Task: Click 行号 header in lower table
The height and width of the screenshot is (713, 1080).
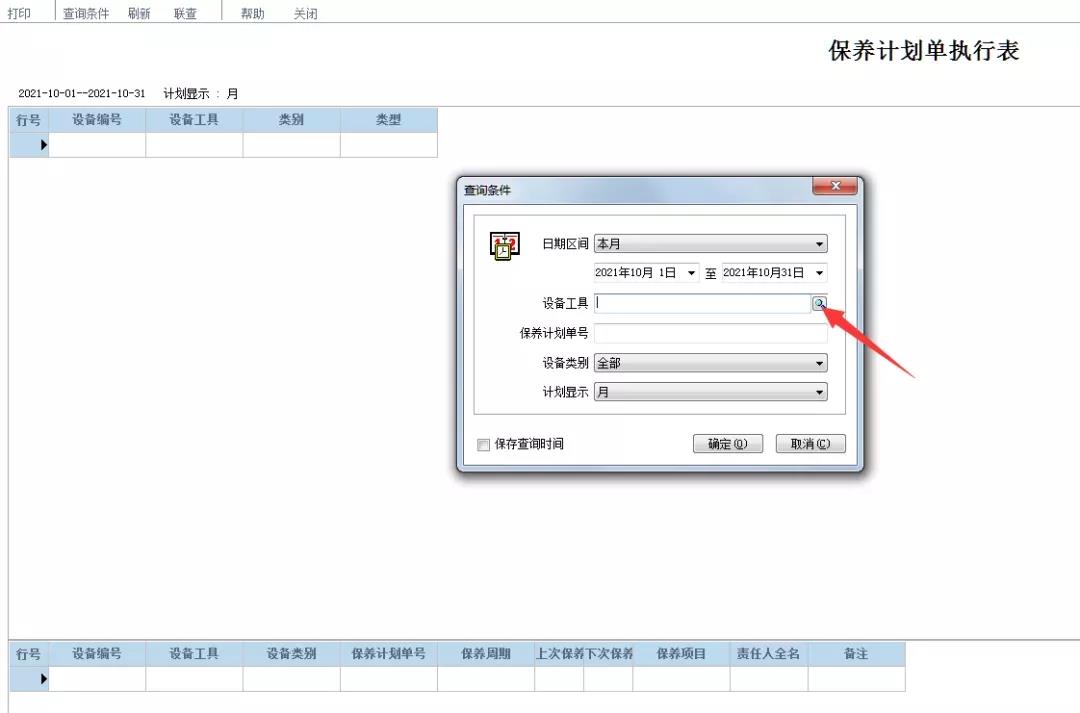Action: (29, 654)
